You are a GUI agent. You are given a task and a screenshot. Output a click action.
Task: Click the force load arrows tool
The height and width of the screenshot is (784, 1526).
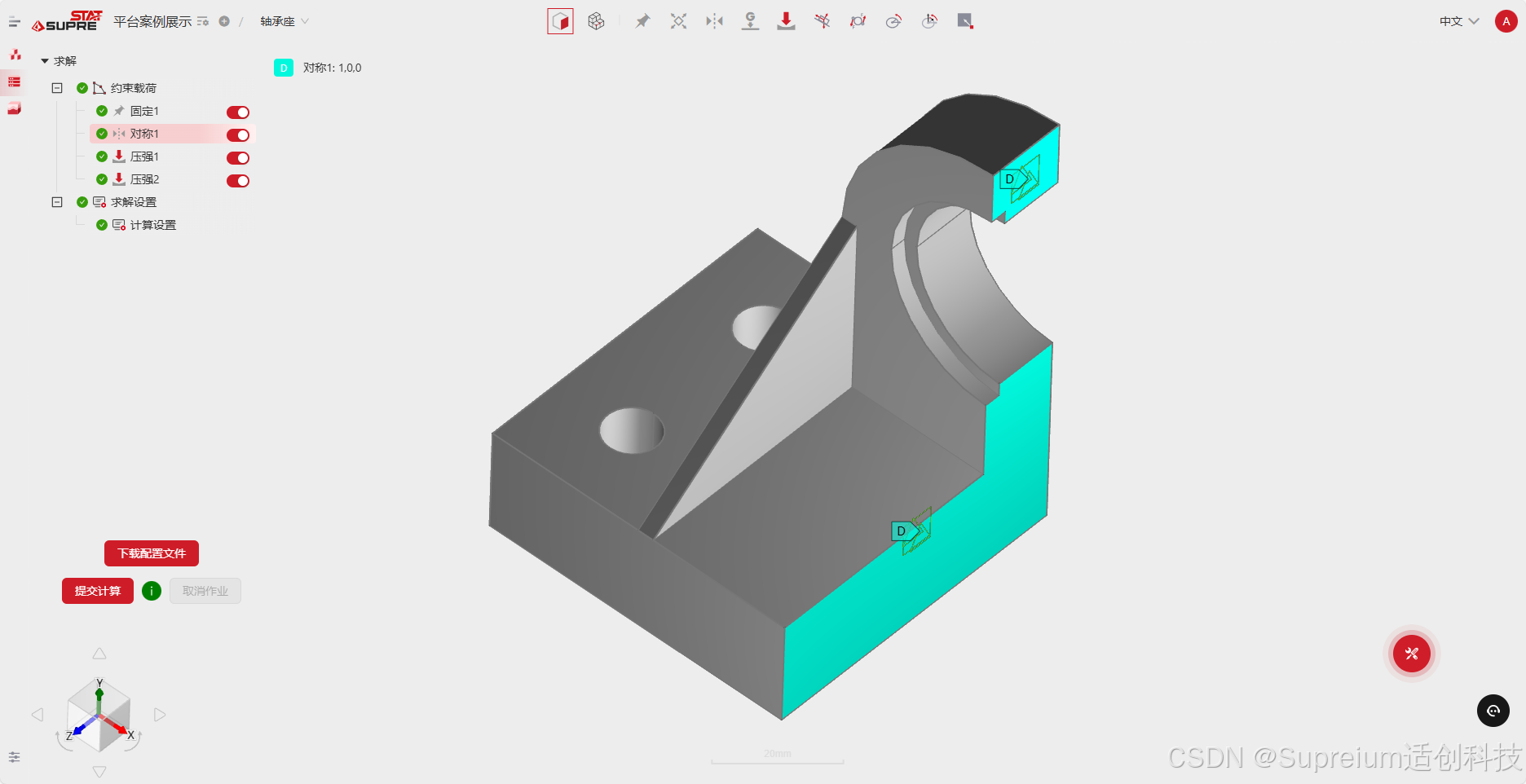pos(822,21)
